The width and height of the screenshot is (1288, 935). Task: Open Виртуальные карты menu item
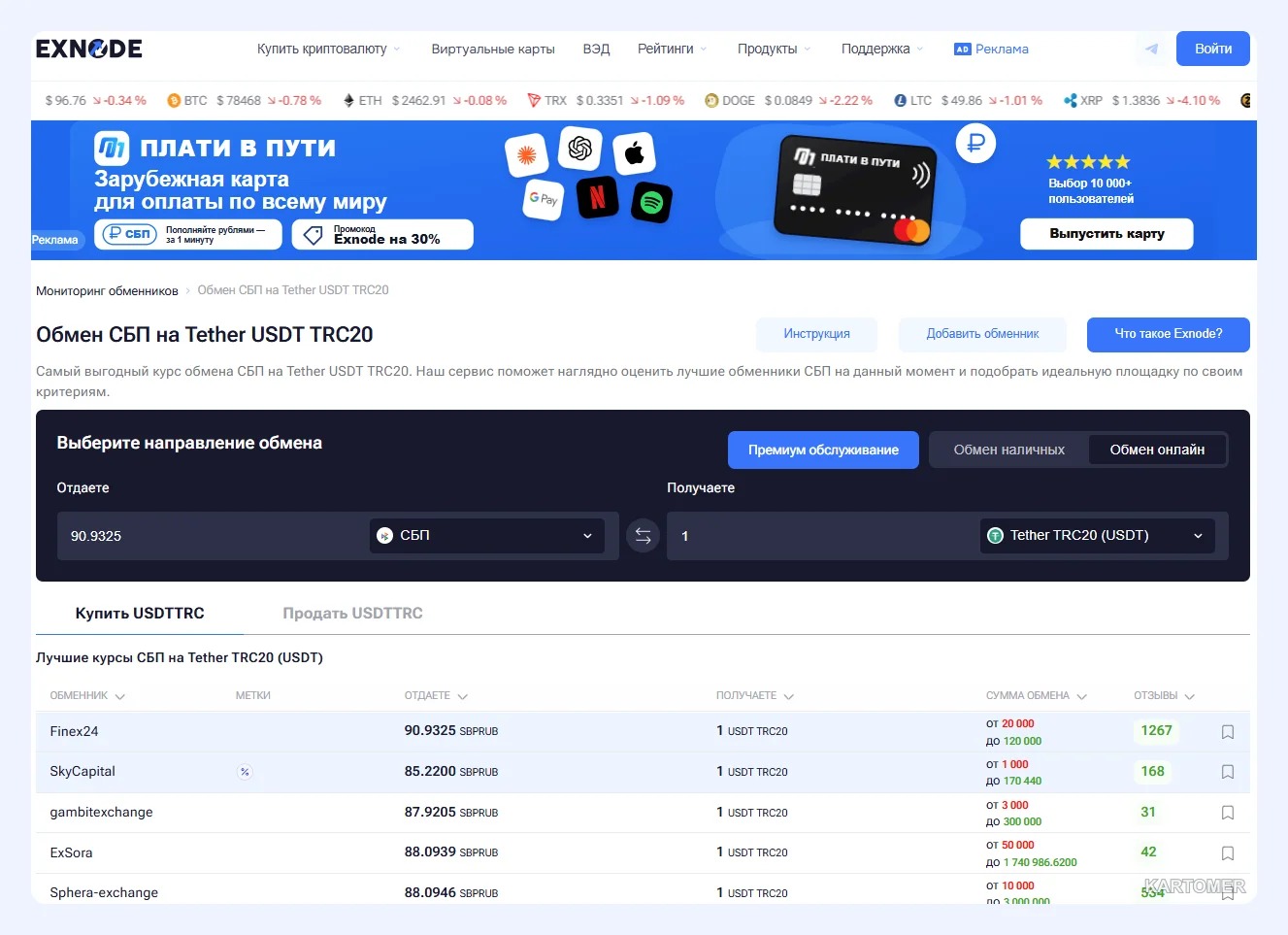pos(493,49)
